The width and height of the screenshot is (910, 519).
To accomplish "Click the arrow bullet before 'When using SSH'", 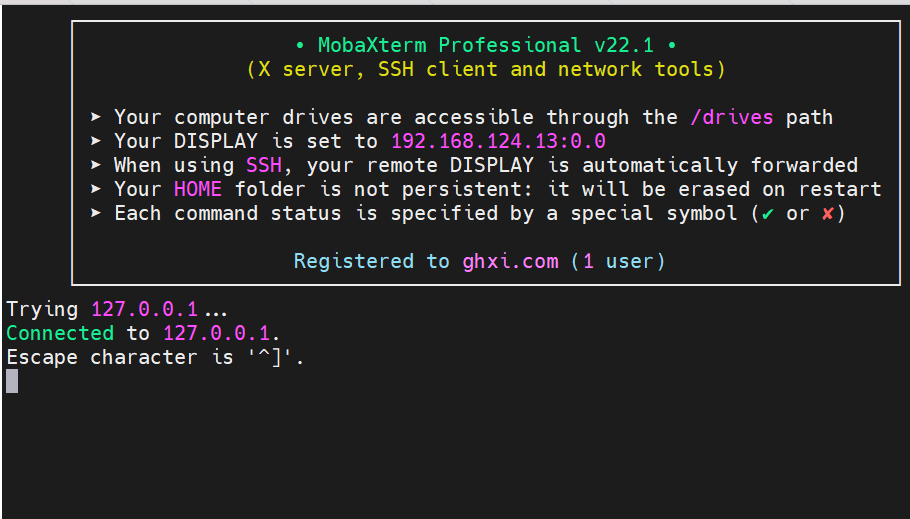I will pyautogui.click(x=96, y=165).
